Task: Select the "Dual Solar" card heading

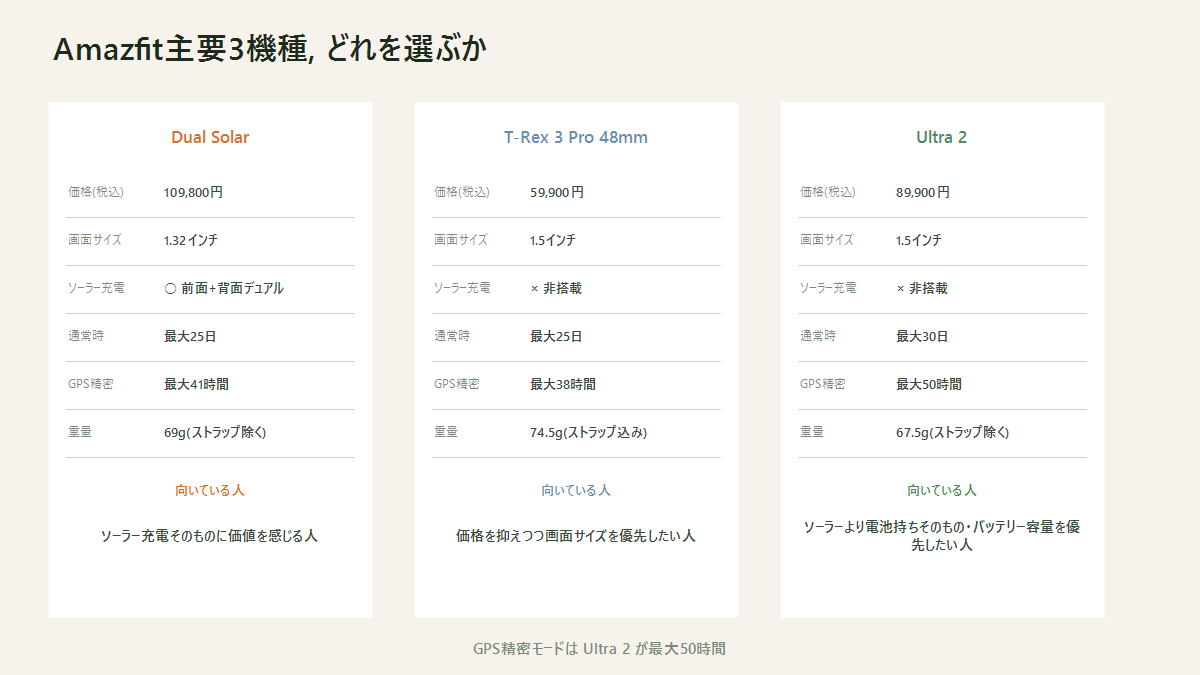Action: coord(210,137)
